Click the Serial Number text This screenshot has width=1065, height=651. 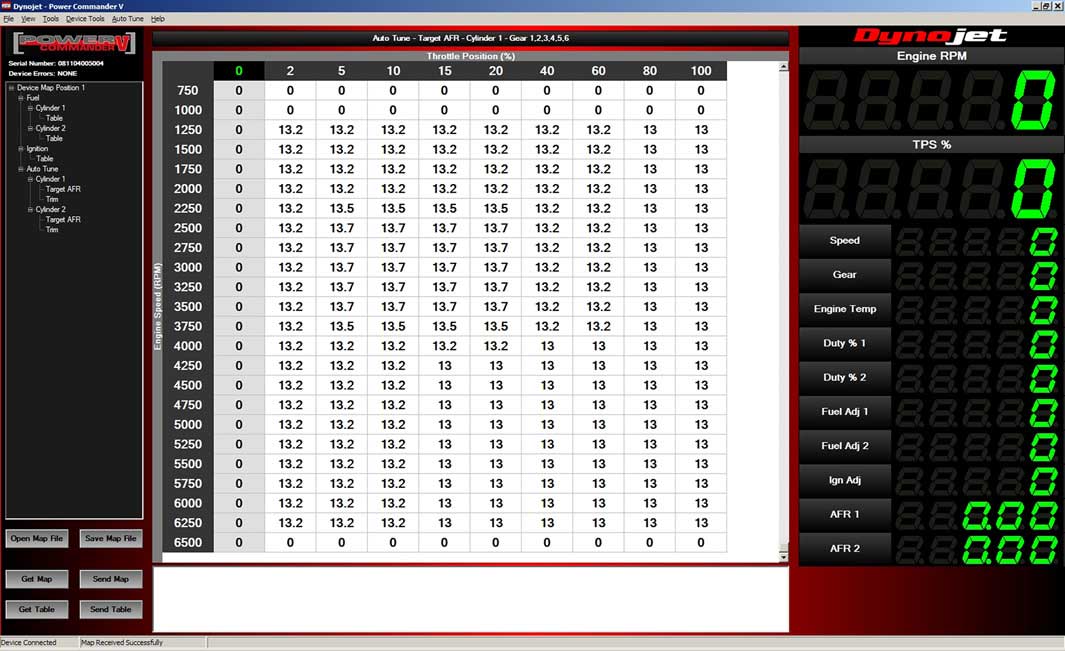click(x=56, y=63)
